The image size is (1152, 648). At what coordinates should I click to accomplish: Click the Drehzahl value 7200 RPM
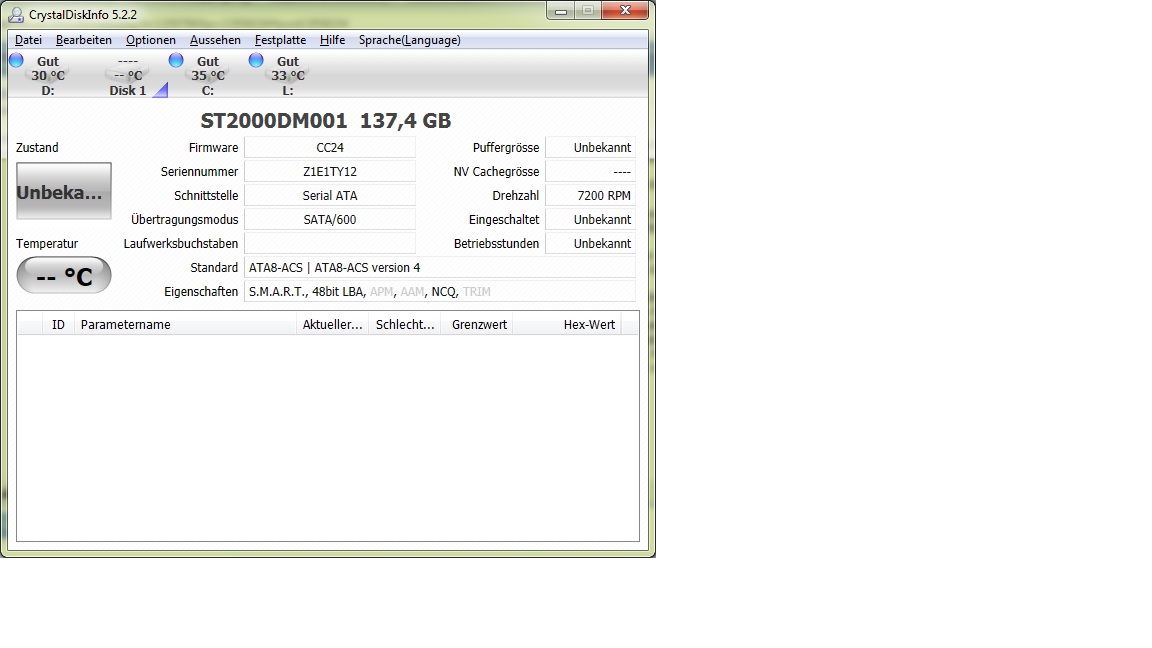click(x=591, y=195)
